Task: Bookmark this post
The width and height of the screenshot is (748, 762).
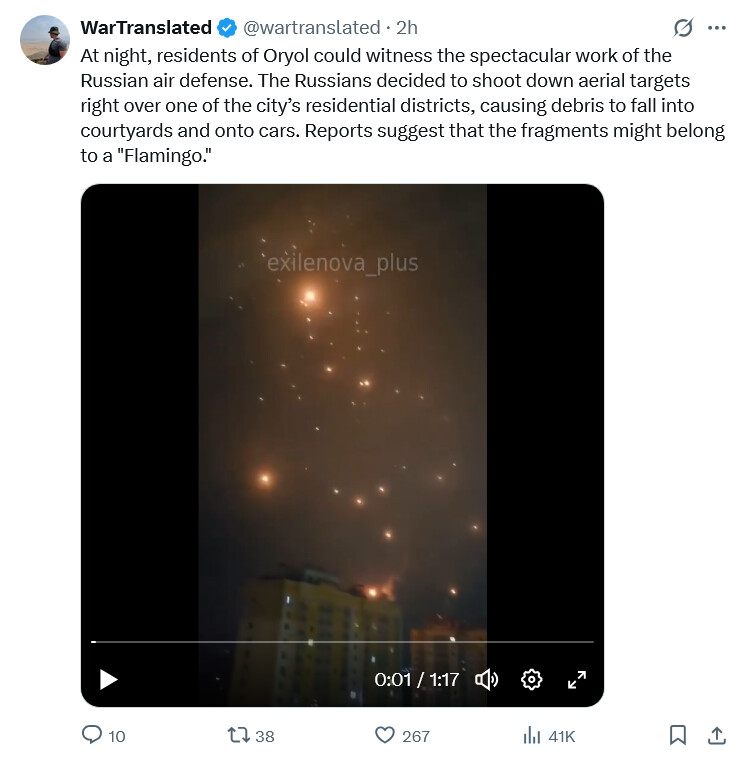Action: tap(678, 736)
